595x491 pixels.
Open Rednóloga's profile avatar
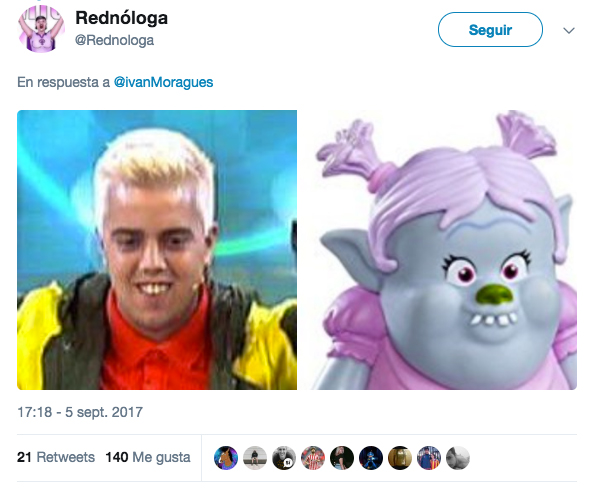(41, 29)
